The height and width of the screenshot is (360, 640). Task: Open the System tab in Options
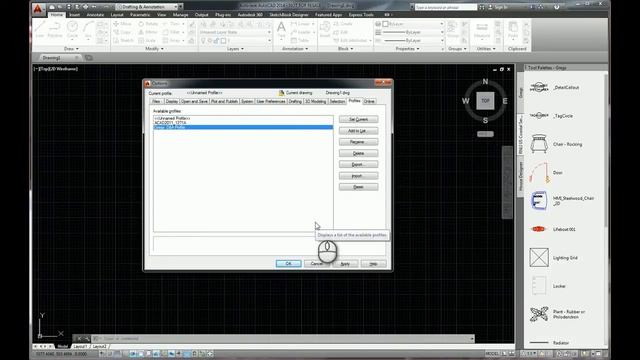[247, 101]
